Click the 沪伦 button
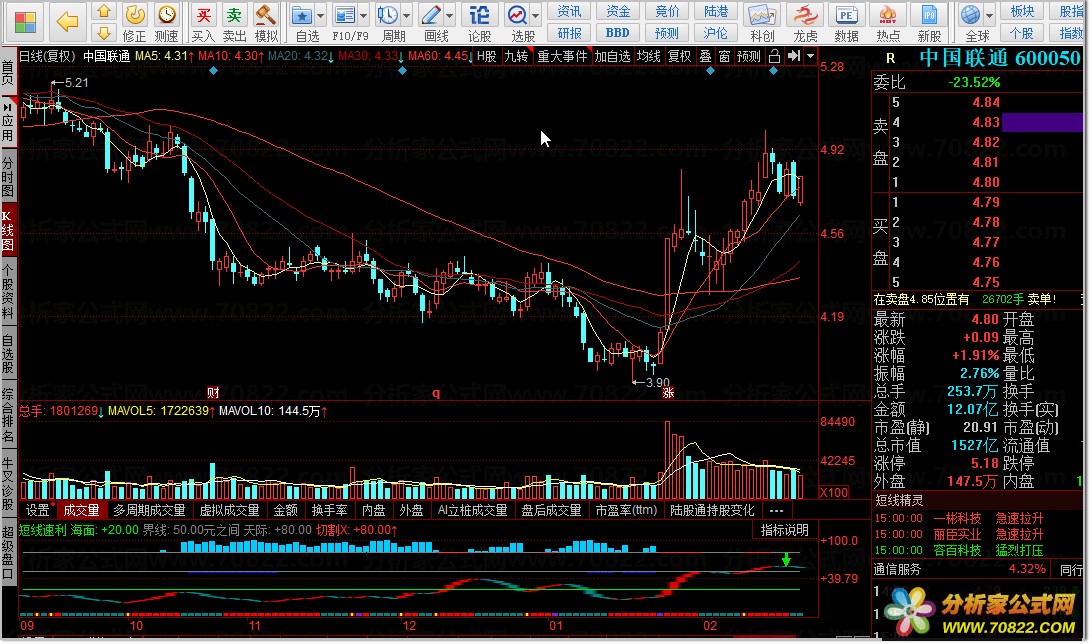 click(715, 33)
